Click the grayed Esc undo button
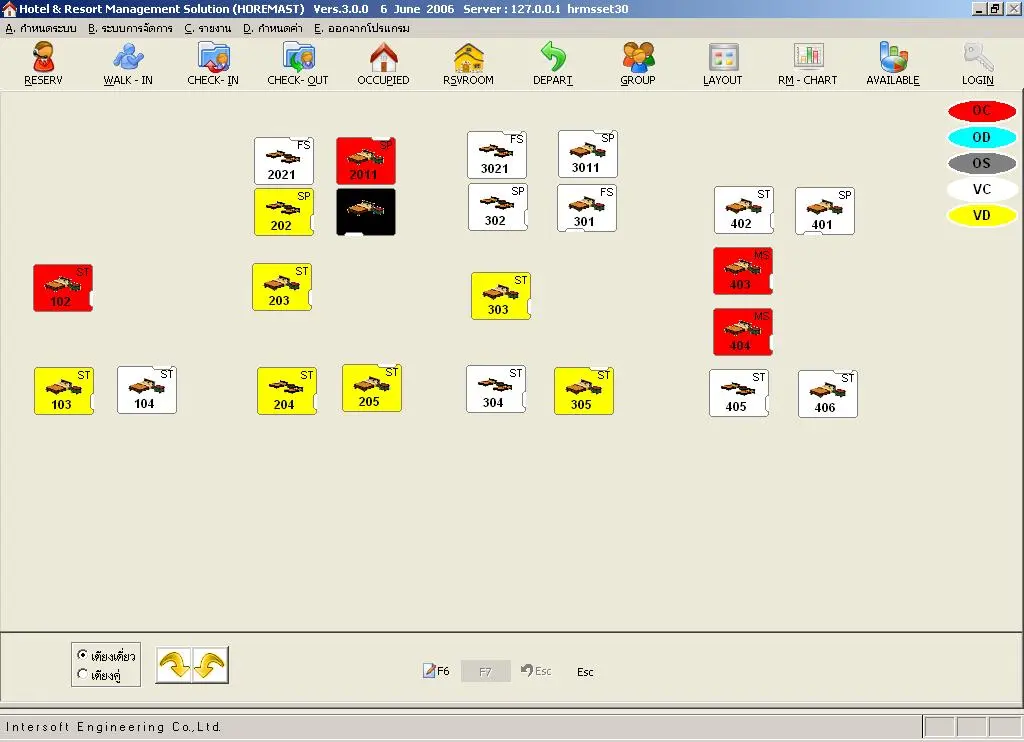The width and height of the screenshot is (1024, 742). (x=536, y=671)
